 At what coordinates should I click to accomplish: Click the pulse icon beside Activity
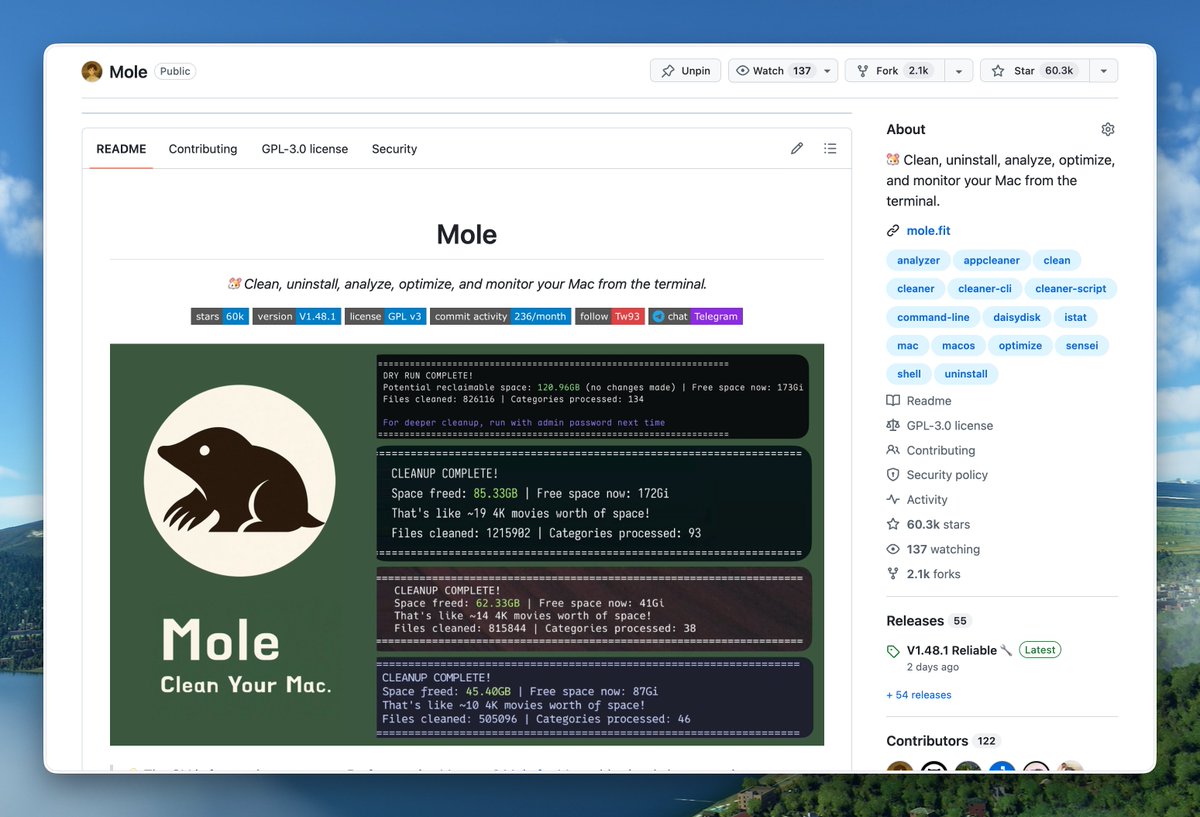(x=893, y=499)
